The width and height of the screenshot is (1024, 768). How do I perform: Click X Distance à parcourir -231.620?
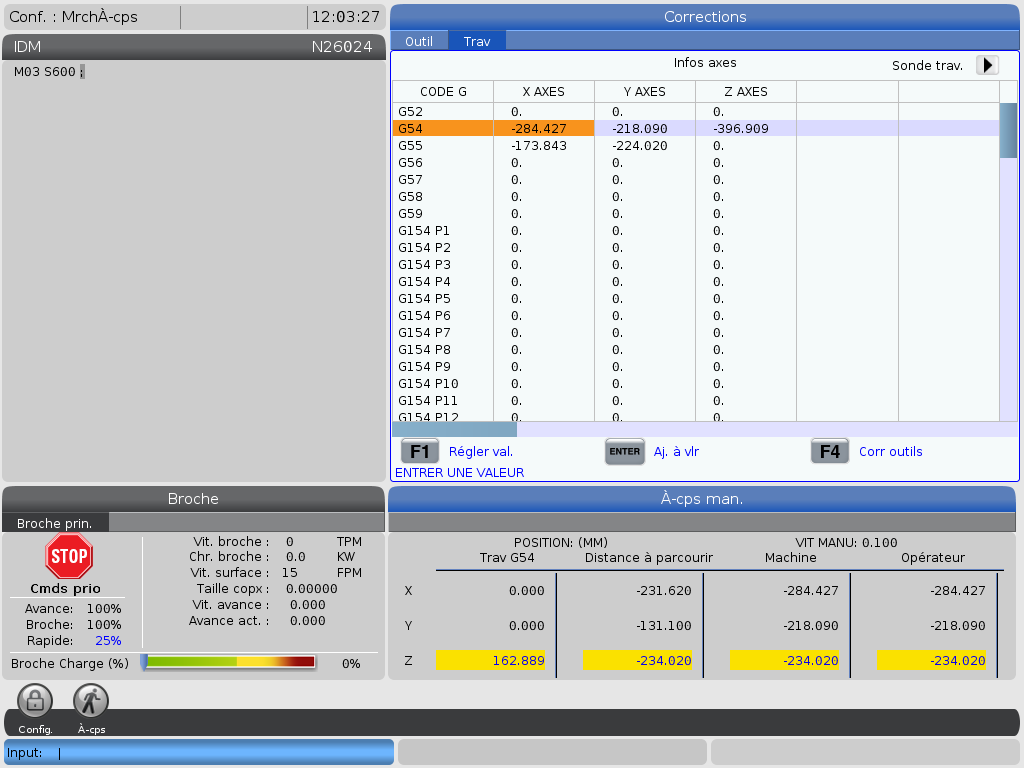tap(664, 590)
